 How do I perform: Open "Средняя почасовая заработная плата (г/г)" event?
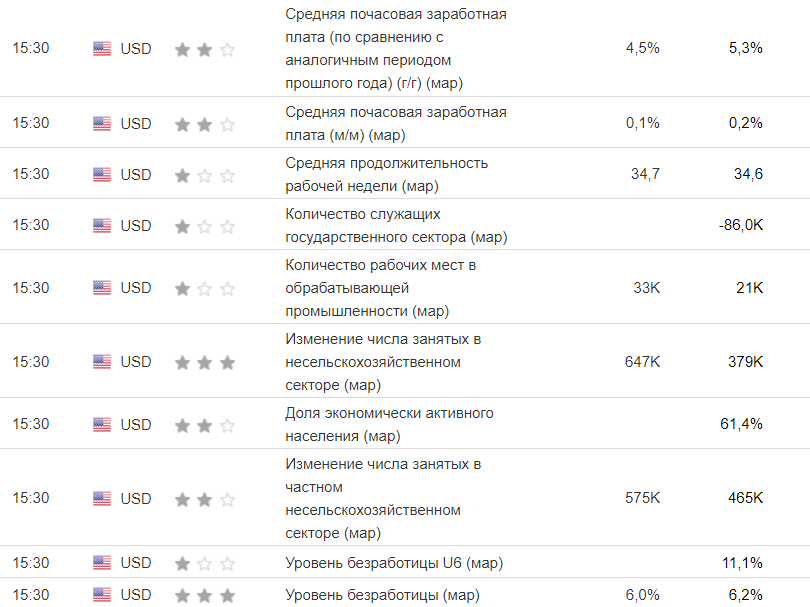pyautogui.click(x=396, y=48)
